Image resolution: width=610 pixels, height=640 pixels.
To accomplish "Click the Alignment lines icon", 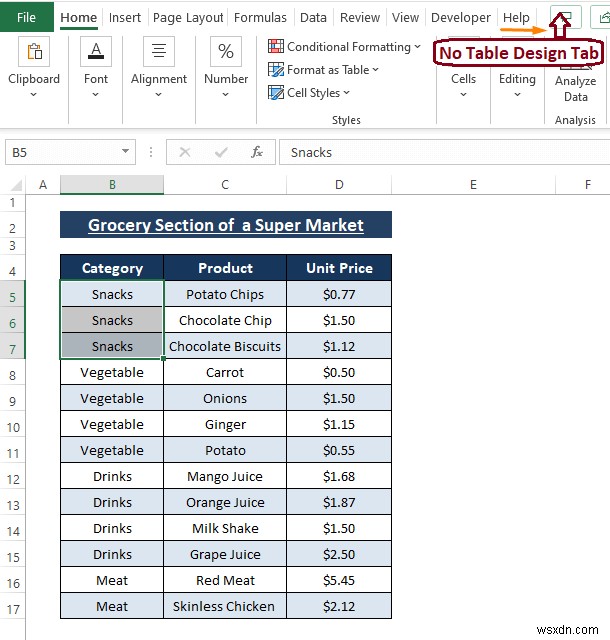I will click(x=159, y=51).
